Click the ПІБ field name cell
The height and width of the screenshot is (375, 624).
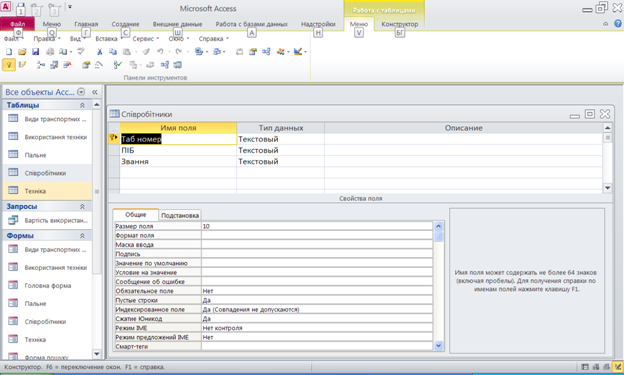pos(178,150)
